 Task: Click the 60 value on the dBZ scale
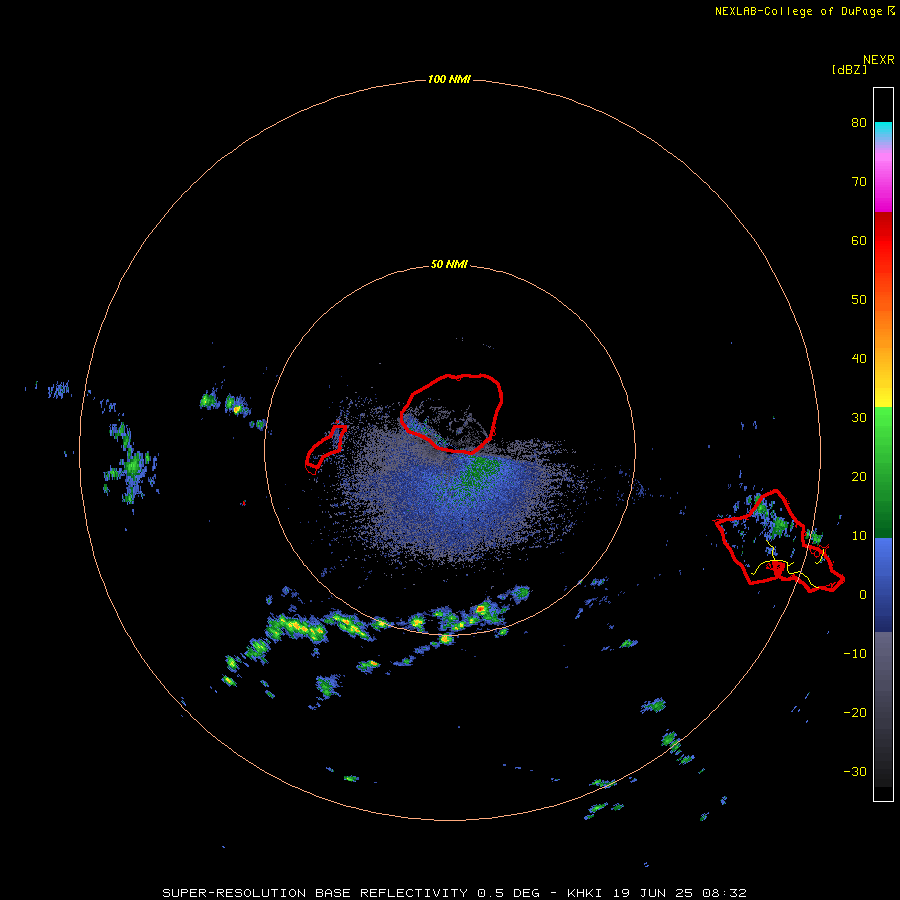point(859,241)
